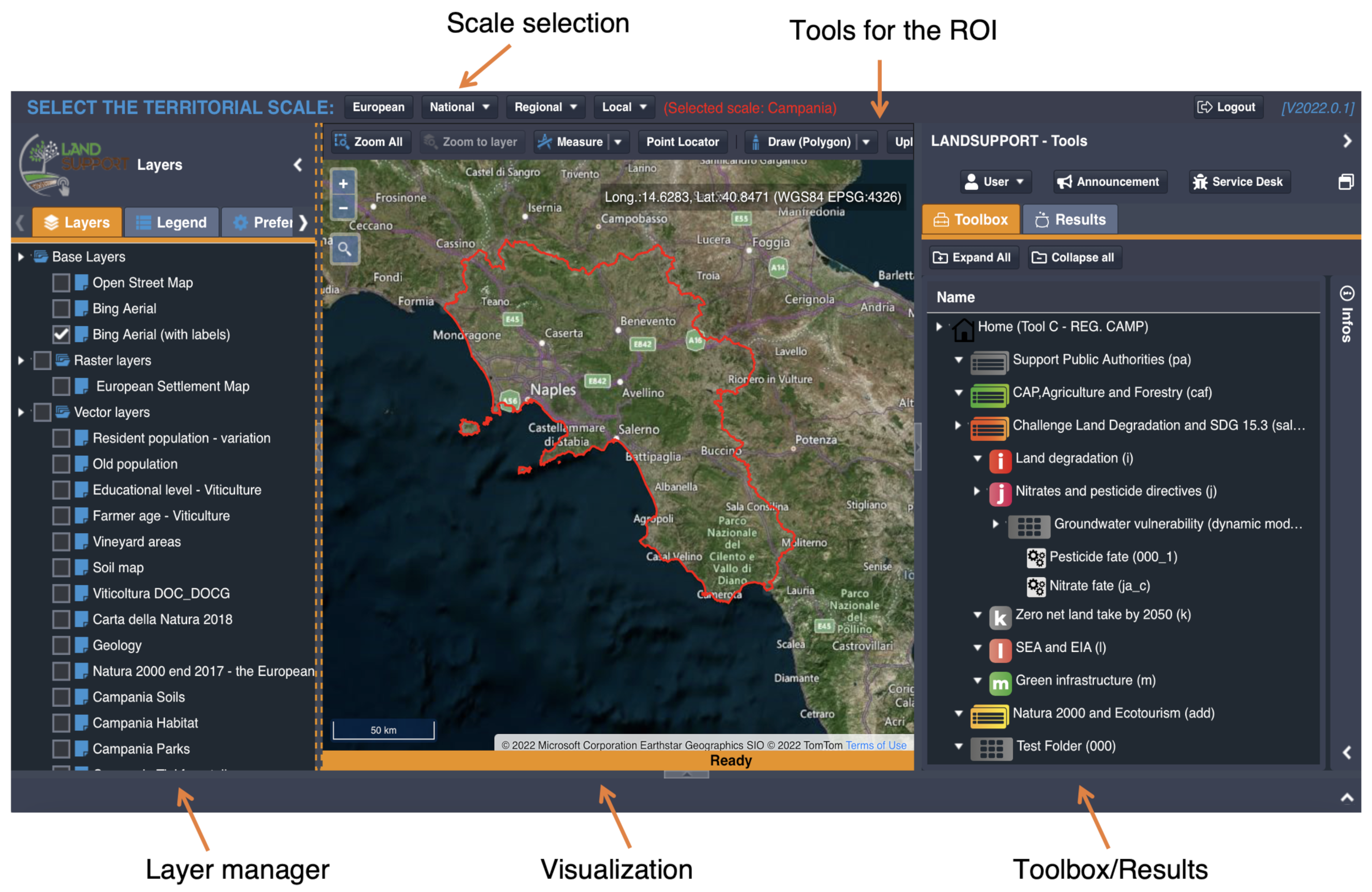Open the Terms of Use link

click(876, 745)
